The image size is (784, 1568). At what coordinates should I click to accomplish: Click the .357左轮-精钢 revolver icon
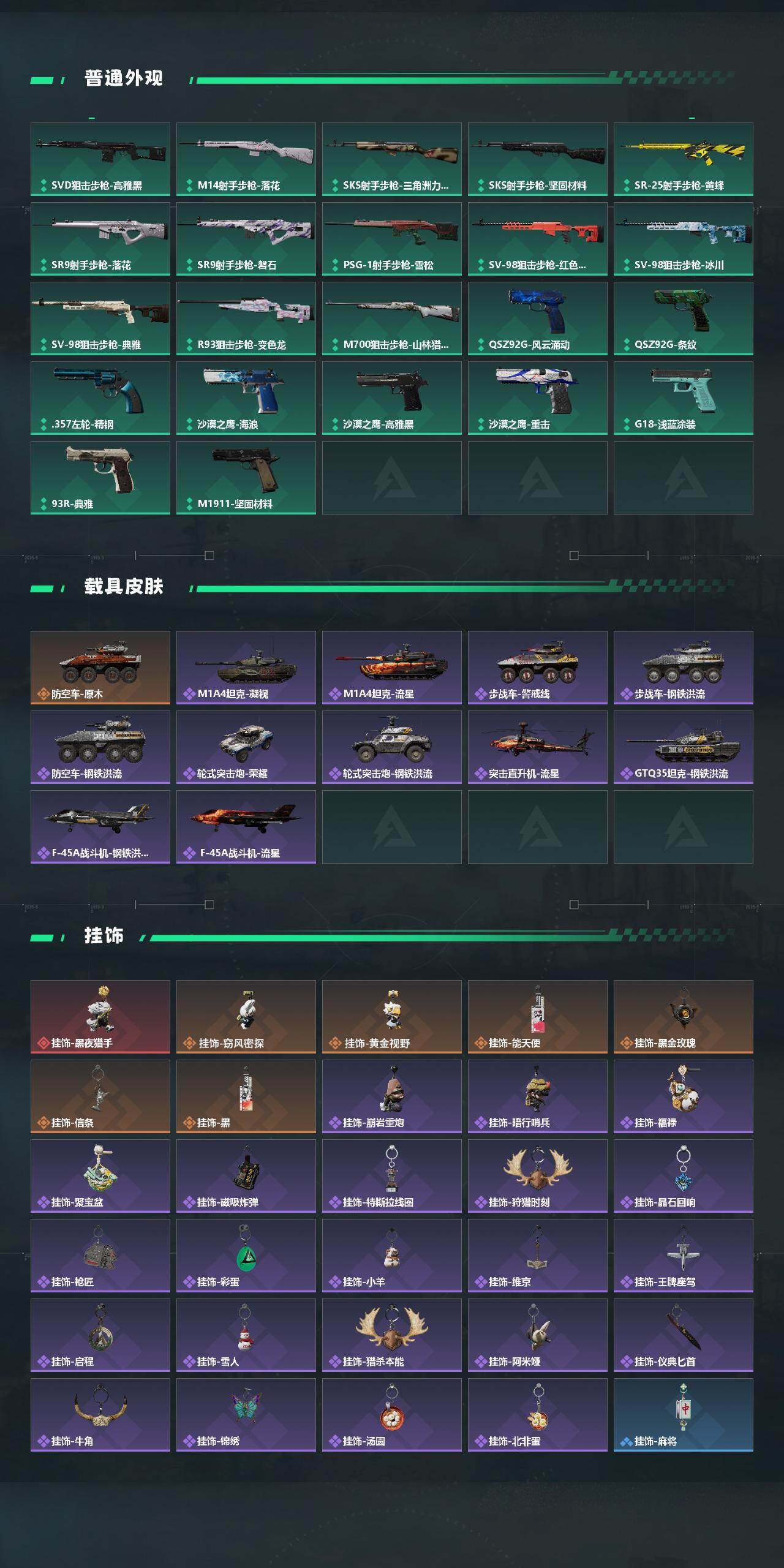tap(100, 398)
